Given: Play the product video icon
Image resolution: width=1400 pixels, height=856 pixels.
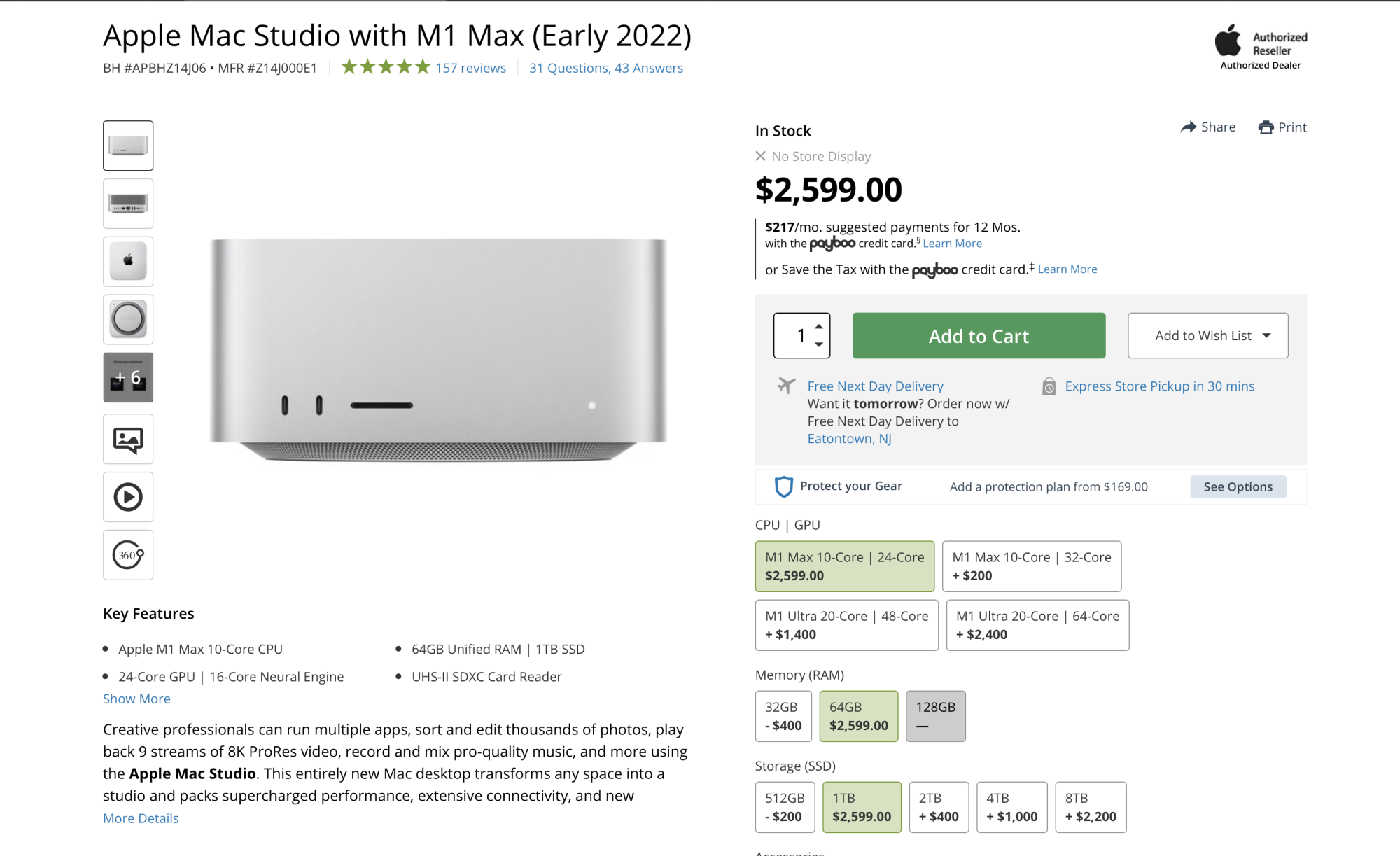Looking at the screenshot, I should pyautogui.click(x=128, y=497).
